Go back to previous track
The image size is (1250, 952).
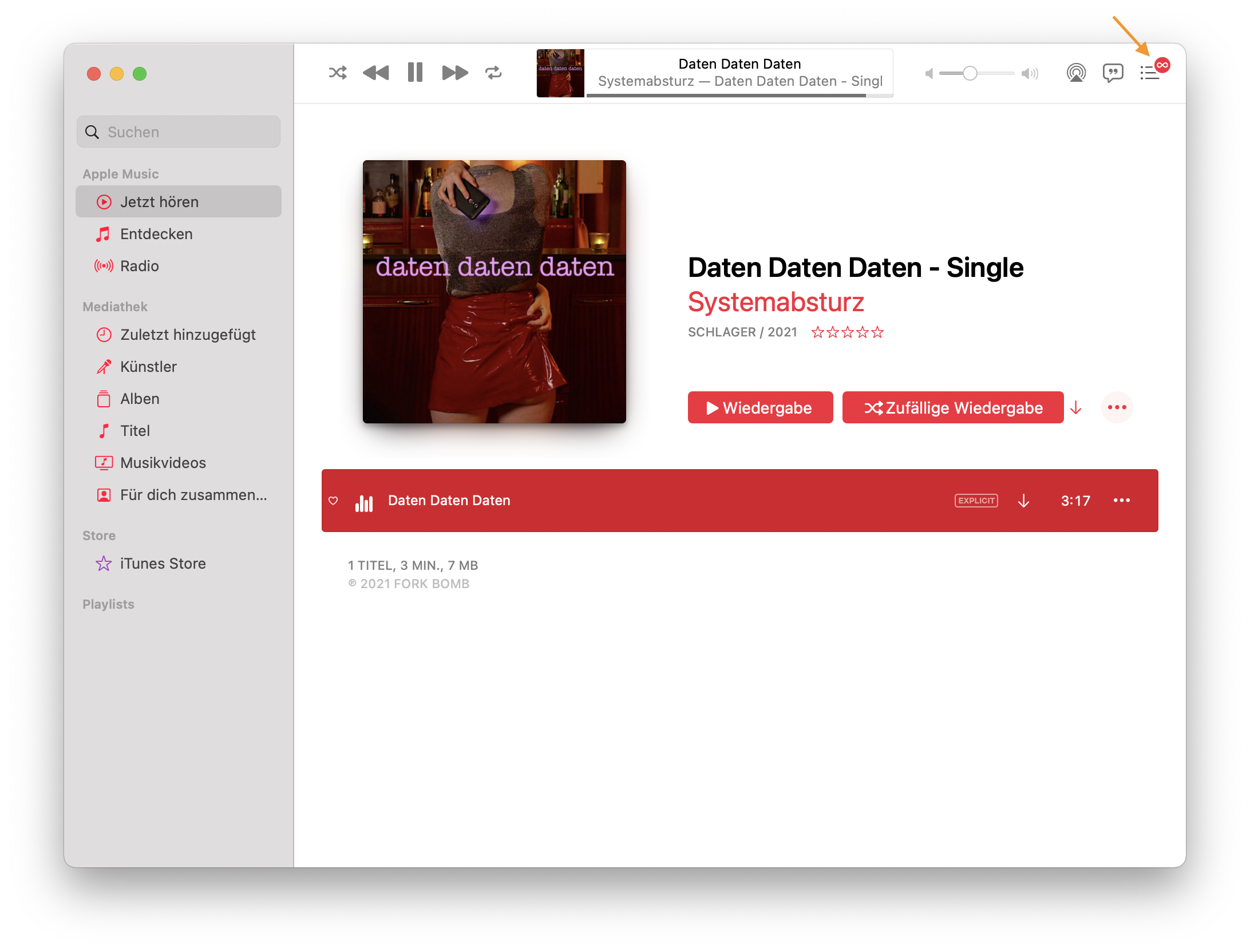[376, 73]
